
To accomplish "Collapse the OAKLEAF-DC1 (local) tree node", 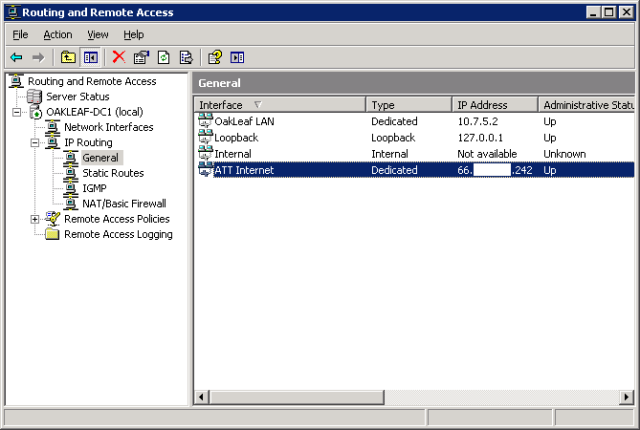I will (17, 112).
